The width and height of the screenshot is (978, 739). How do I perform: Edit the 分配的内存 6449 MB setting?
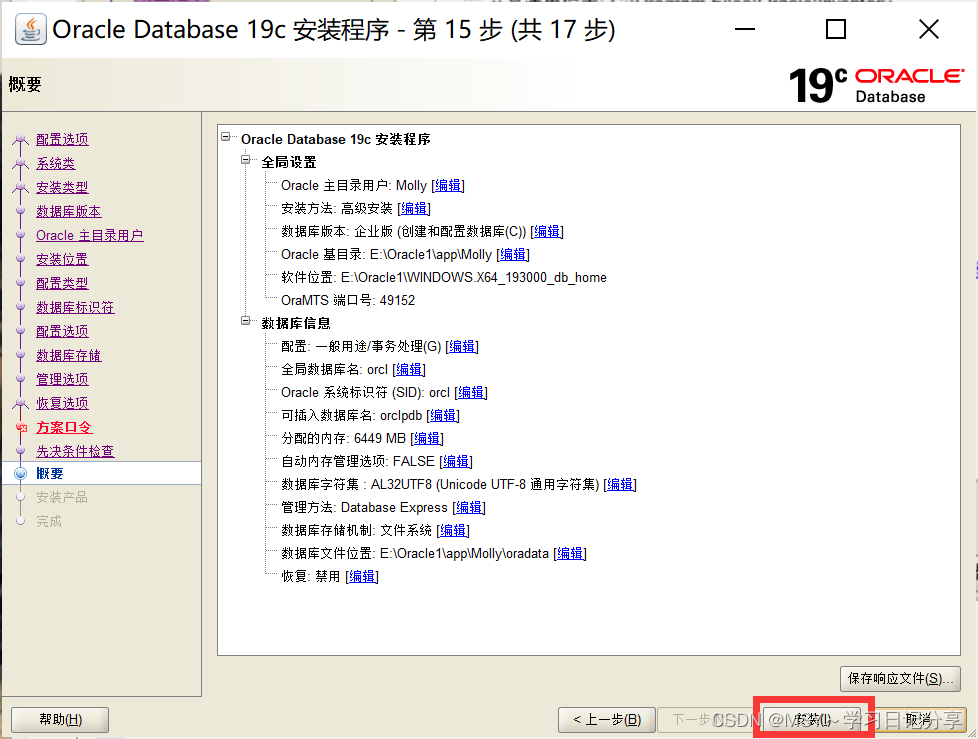tap(426, 438)
